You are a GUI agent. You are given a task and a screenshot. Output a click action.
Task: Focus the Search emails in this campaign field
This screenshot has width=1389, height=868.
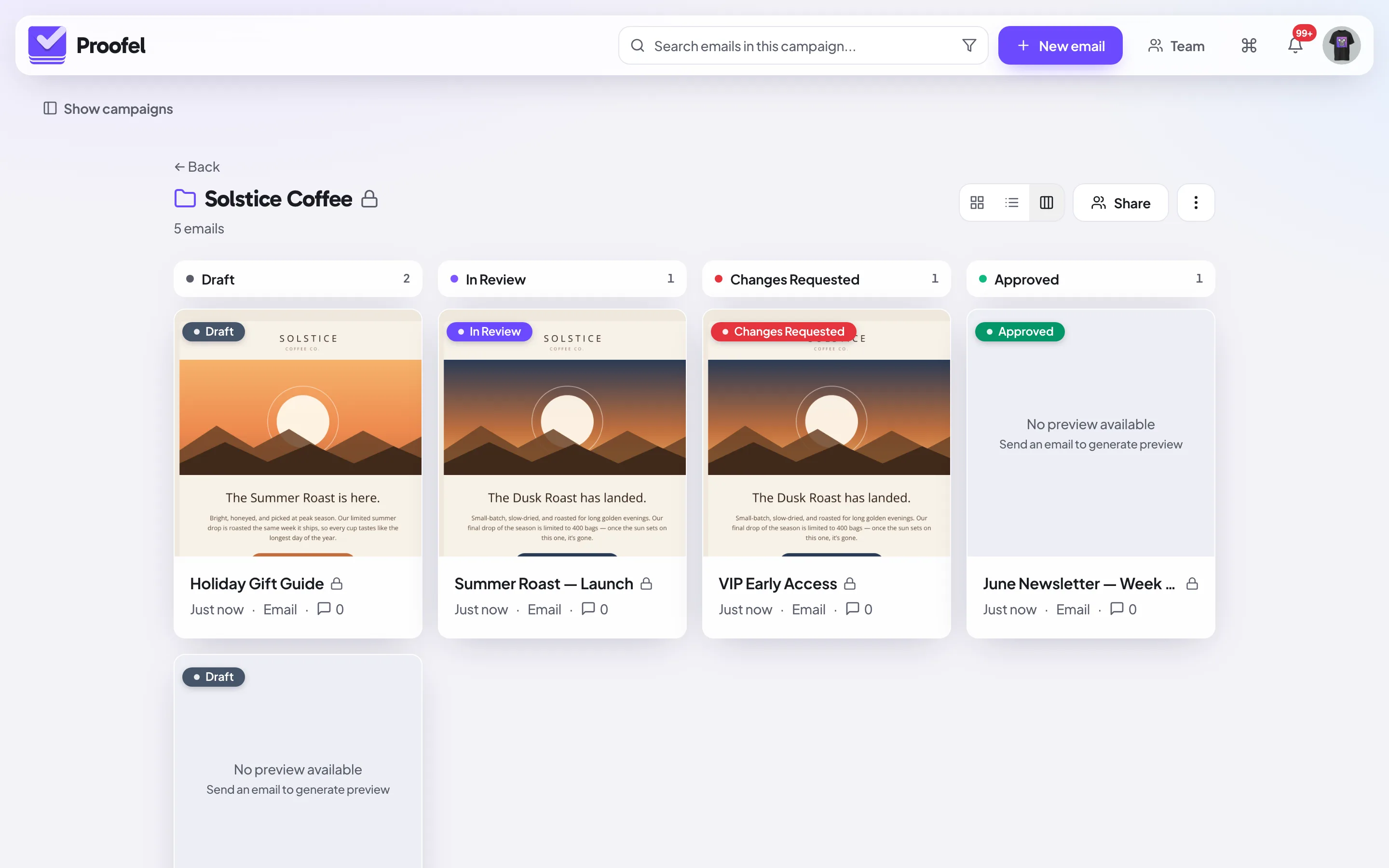[x=803, y=45]
